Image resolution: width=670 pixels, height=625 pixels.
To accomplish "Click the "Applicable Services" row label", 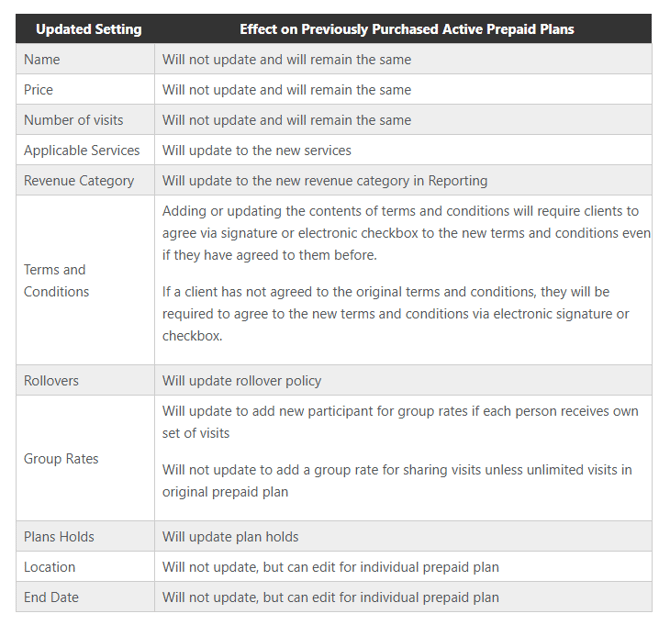I will [82, 150].
